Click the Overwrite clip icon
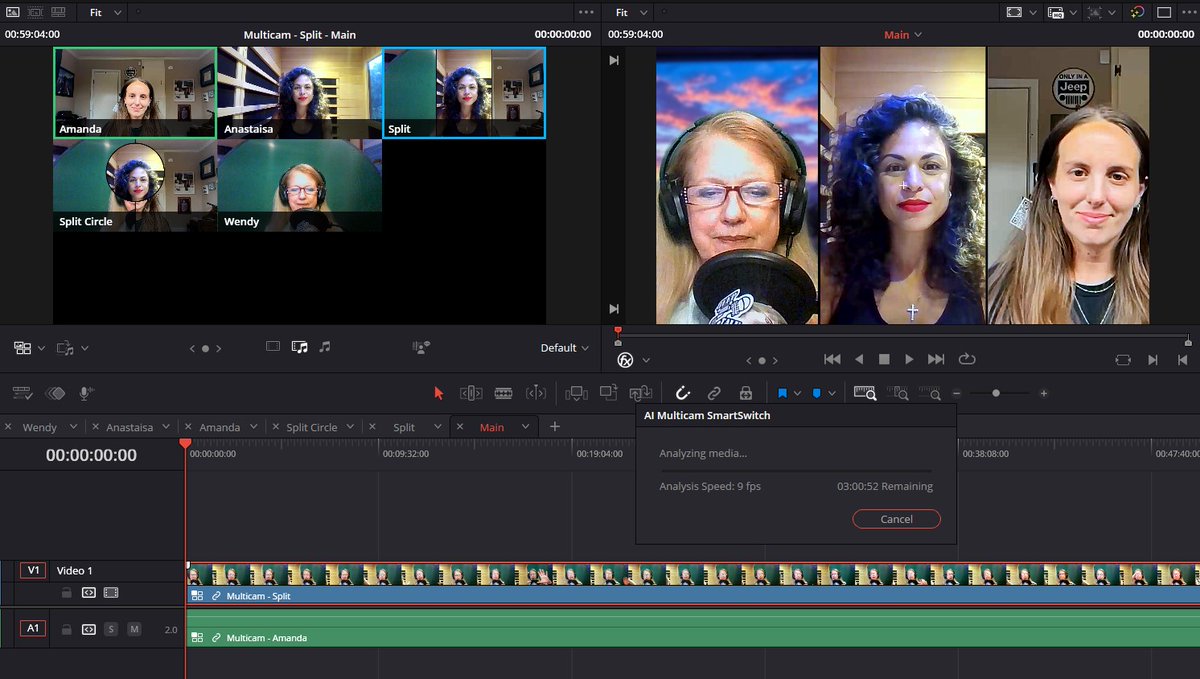The height and width of the screenshot is (679, 1200). [x=608, y=392]
